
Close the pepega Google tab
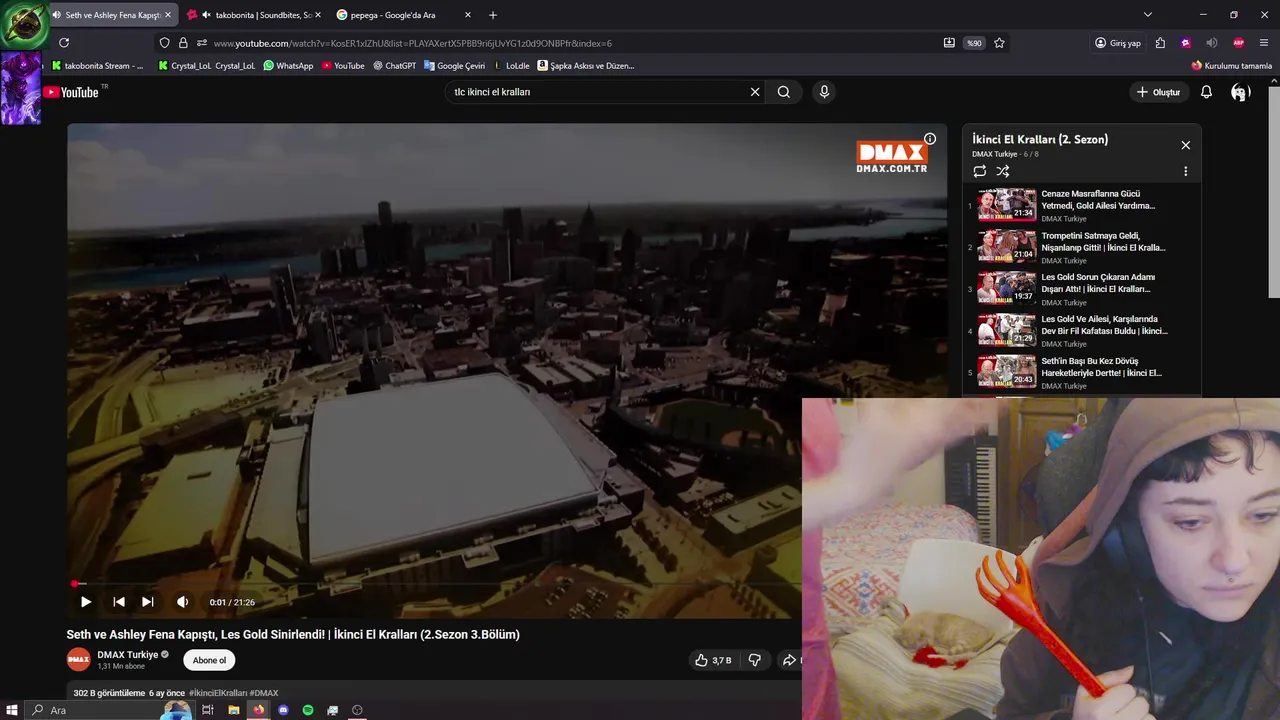click(x=467, y=15)
